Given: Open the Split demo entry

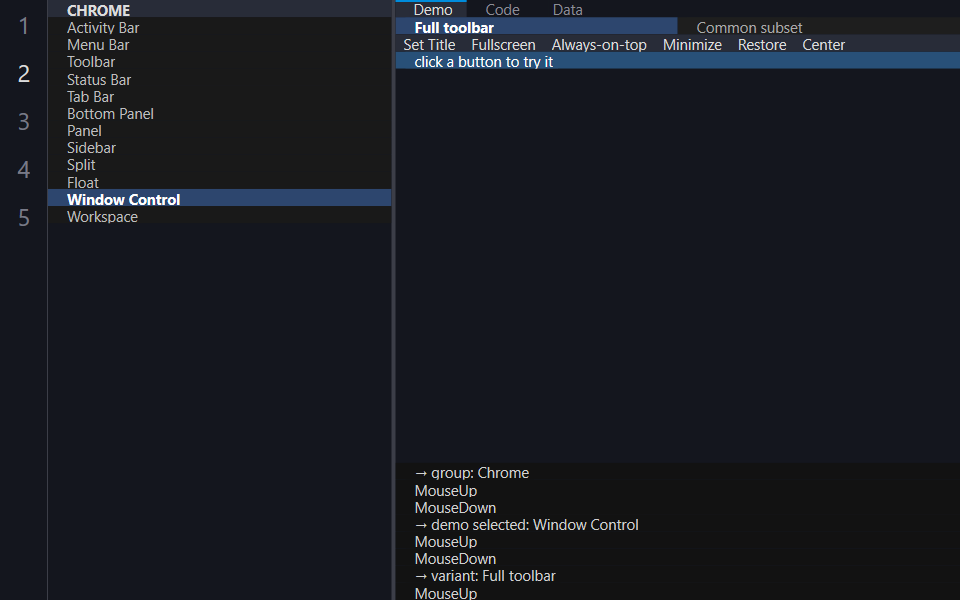Looking at the screenshot, I should click(x=219, y=165).
